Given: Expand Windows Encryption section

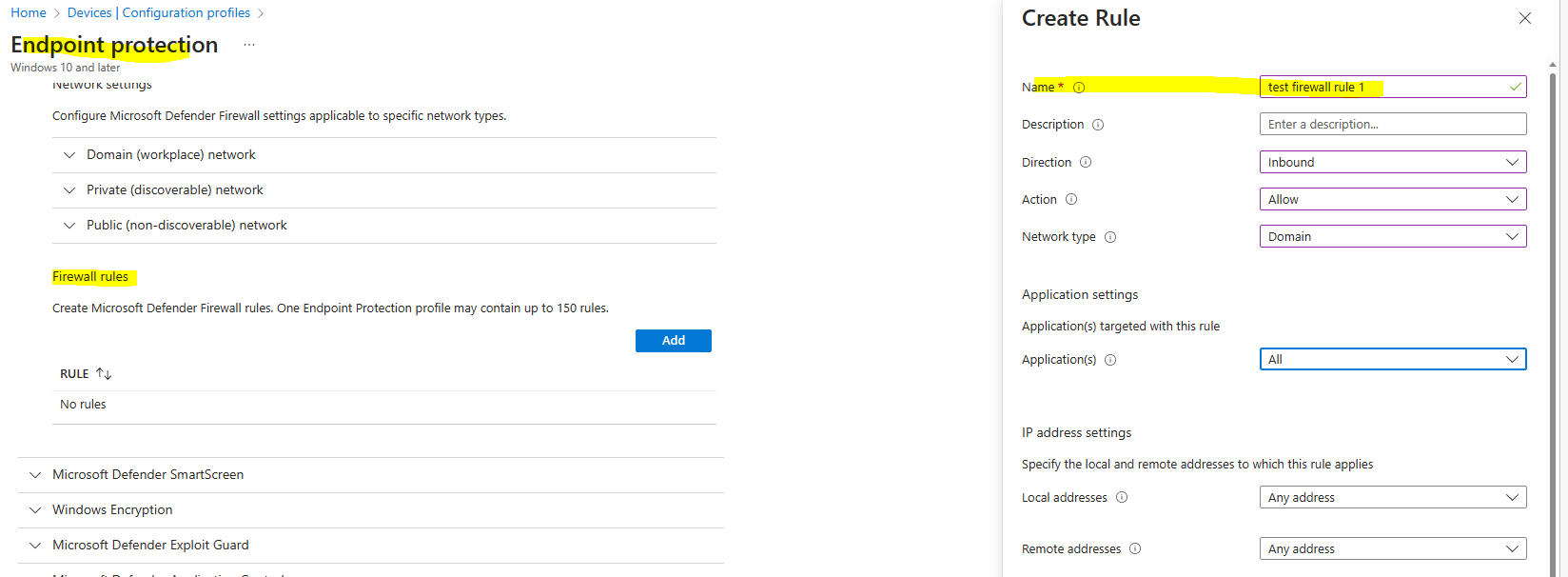Looking at the screenshot, I should pos(371,509).
